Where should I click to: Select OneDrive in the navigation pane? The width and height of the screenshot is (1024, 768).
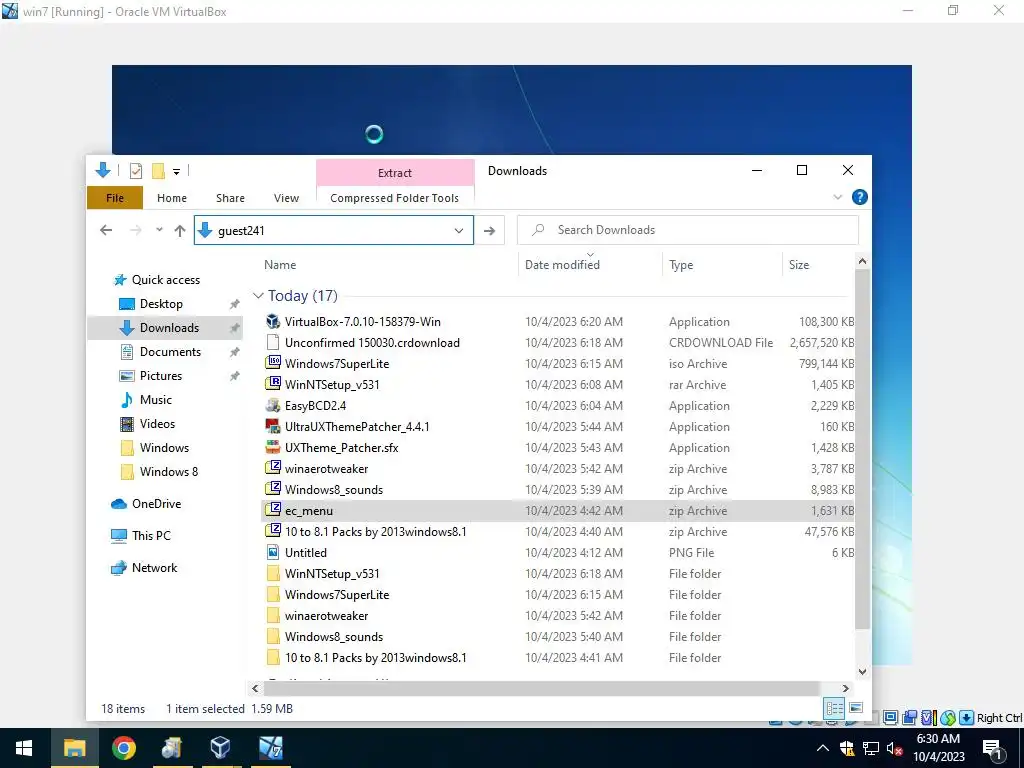tap(156, 504)
